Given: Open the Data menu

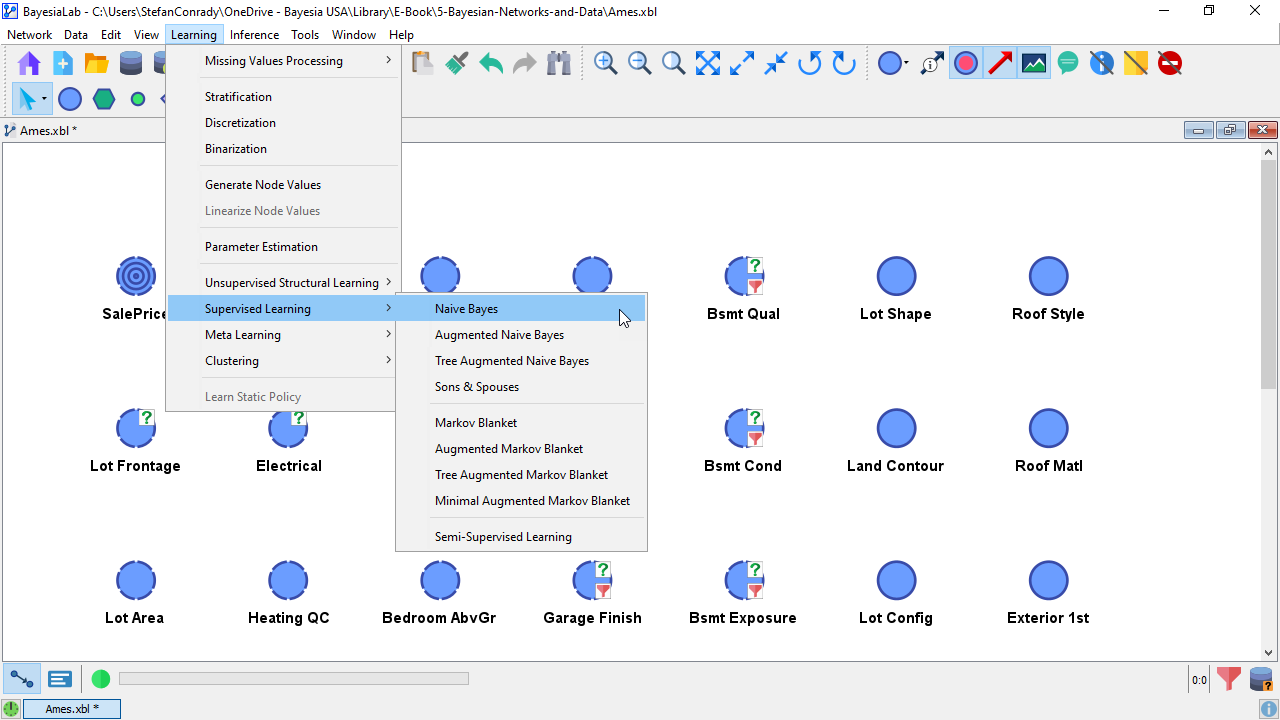Looking at the screenshot, I should (76, 35).
